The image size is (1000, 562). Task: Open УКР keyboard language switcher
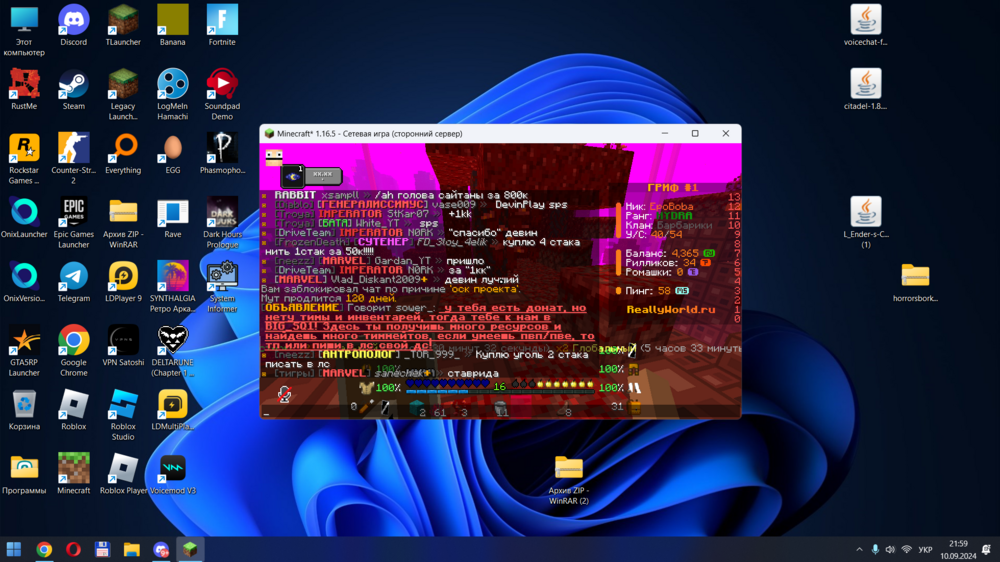[925, 549]
